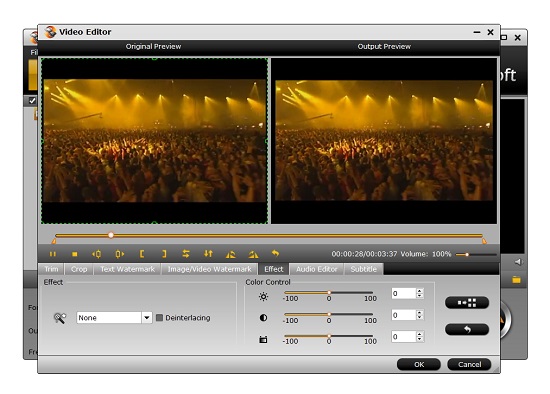Decrease the saturation value with the down stepper

point(420,339)
